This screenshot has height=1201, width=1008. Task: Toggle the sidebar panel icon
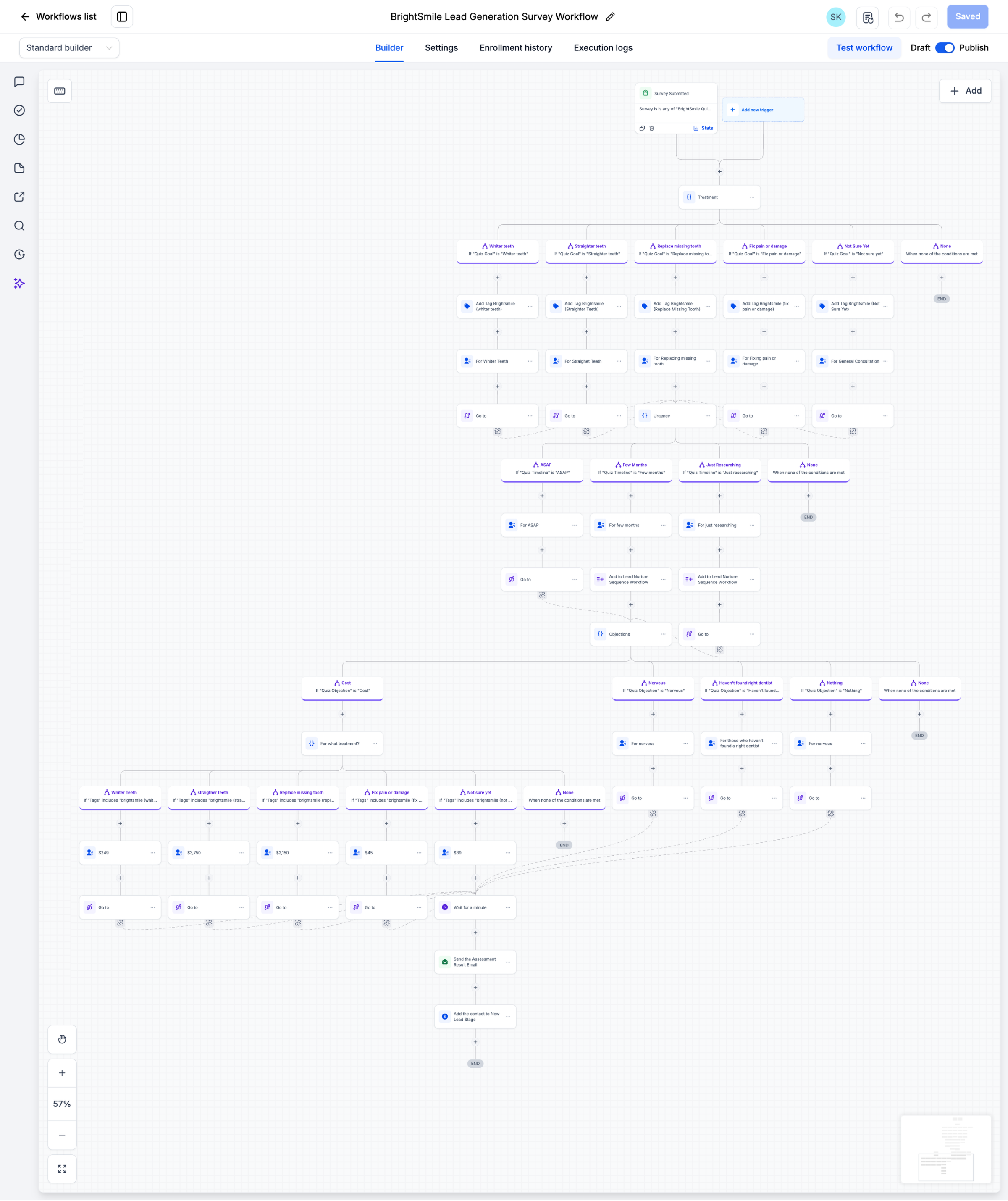tap(122, 16)
